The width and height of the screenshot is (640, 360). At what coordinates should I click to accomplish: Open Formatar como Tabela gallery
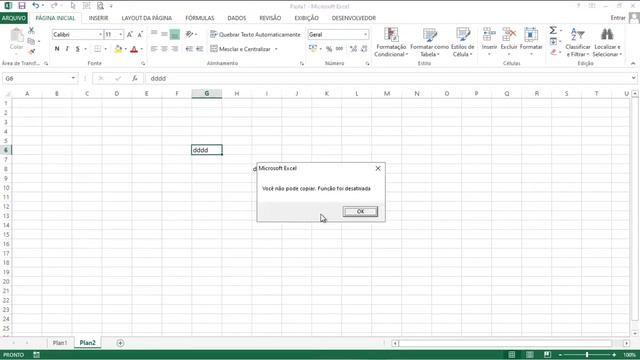click(x=429, y=42)
